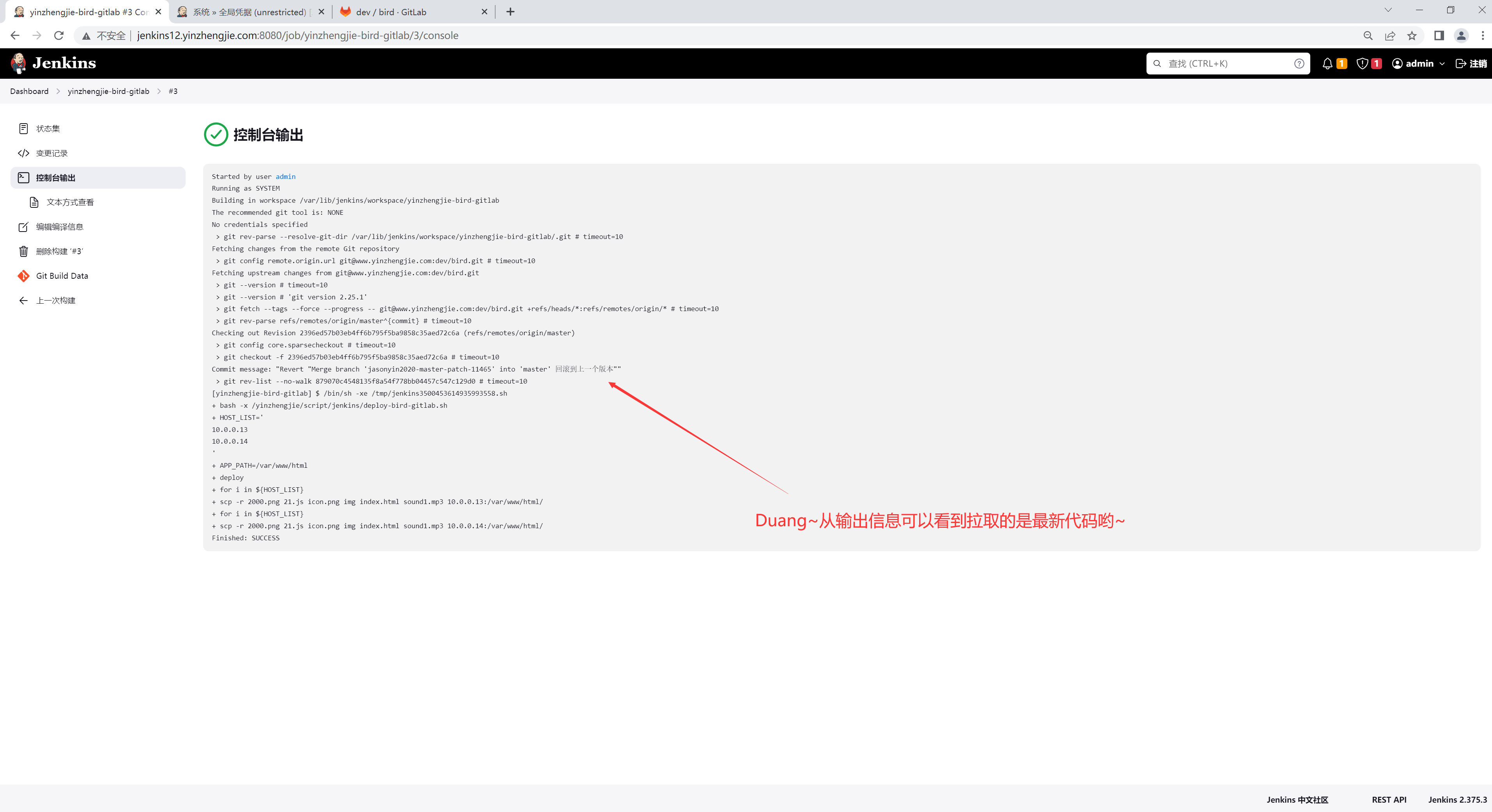Viewport: 1492px width, 812px height.
Task: Click the search help question-mark icon
Action: 1299,64
